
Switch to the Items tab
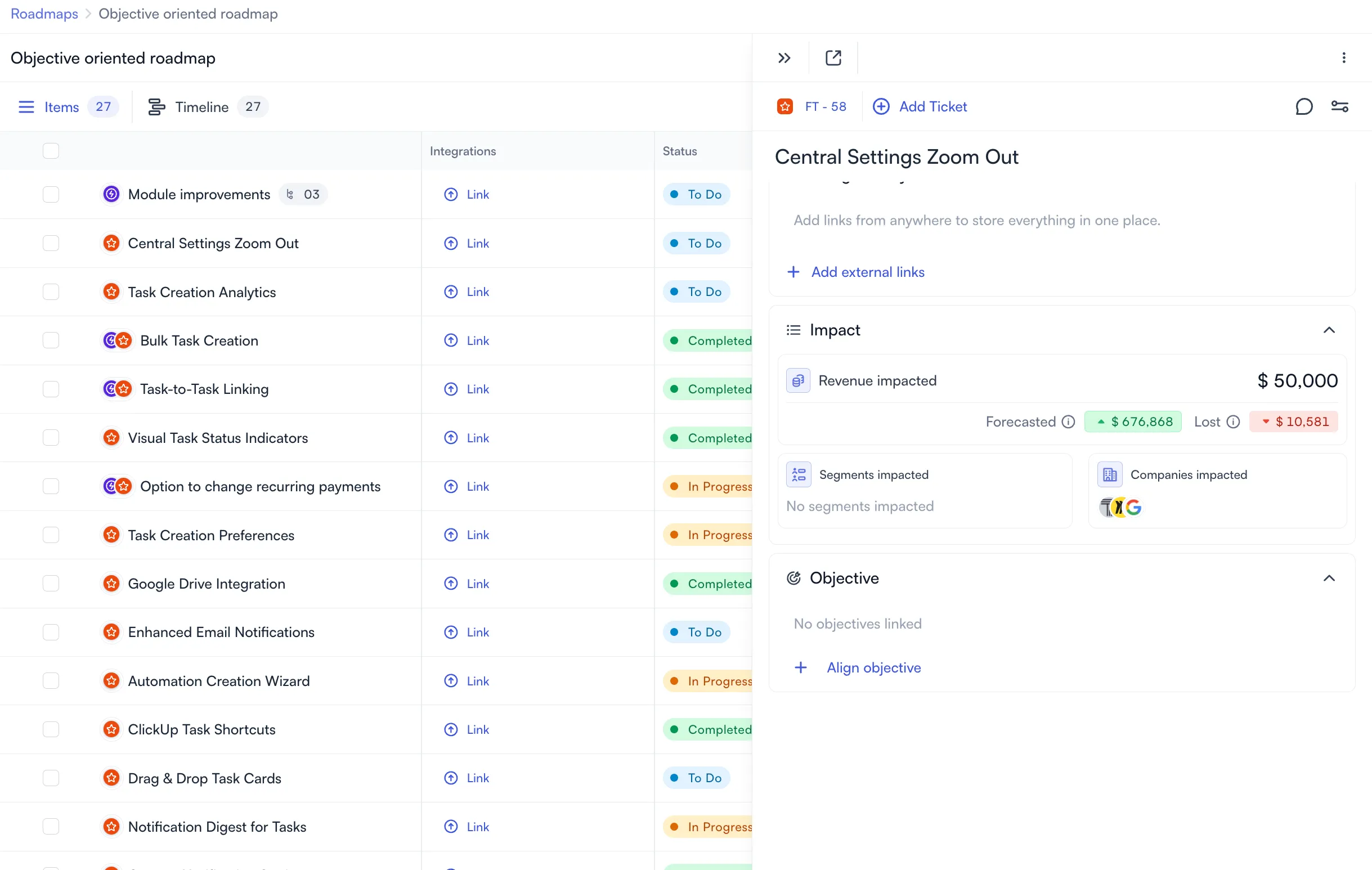pos(68,106)
